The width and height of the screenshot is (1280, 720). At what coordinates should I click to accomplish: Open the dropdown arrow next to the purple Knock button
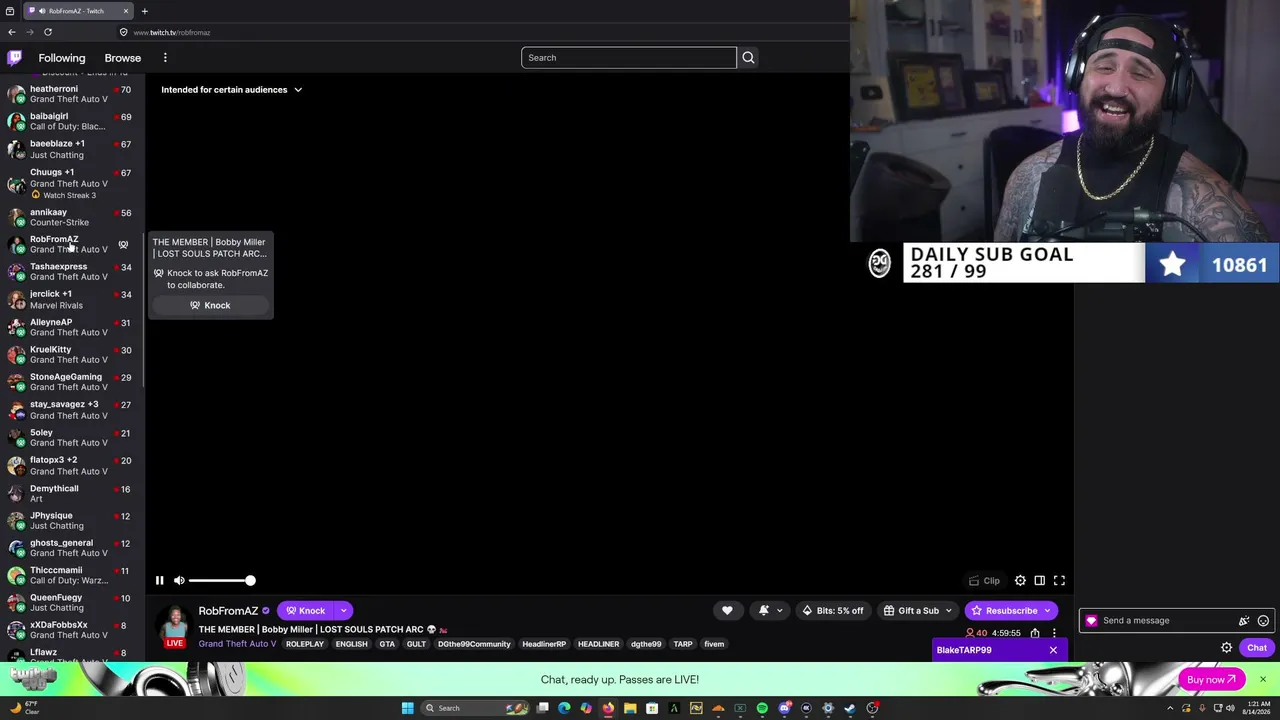pyautogui.click(x=343, y=611)
